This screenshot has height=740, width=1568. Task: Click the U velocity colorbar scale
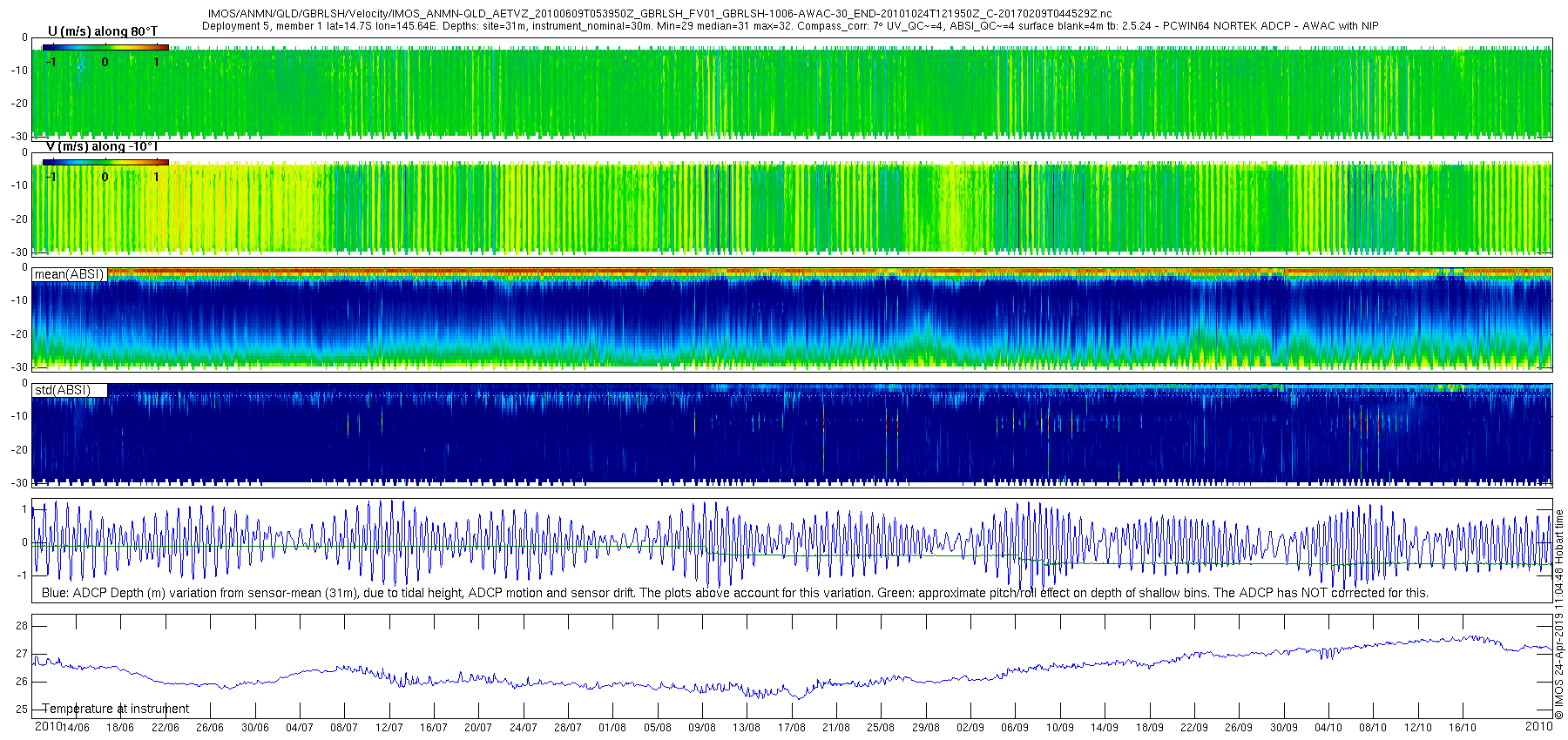click(105, 47)
